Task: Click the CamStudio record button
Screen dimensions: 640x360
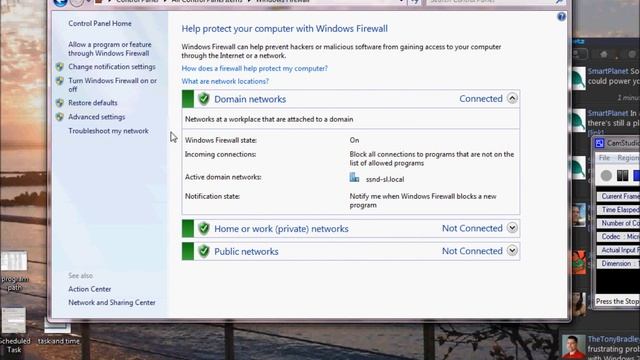Action: [606, 176]
